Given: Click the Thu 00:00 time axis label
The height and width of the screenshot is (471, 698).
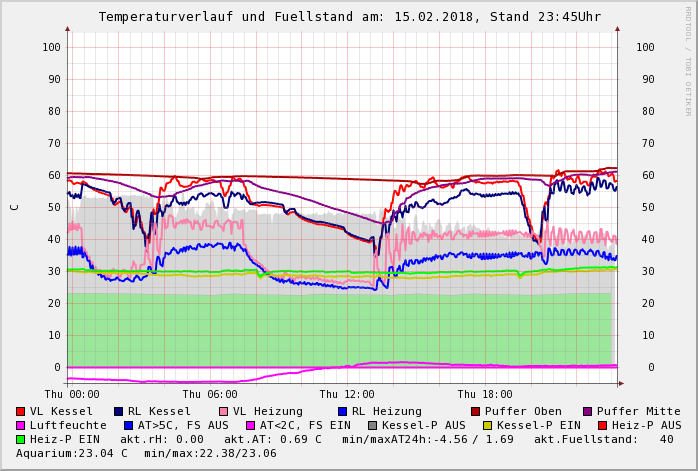Looking at the screenshot, I should (x=73, y=394).
